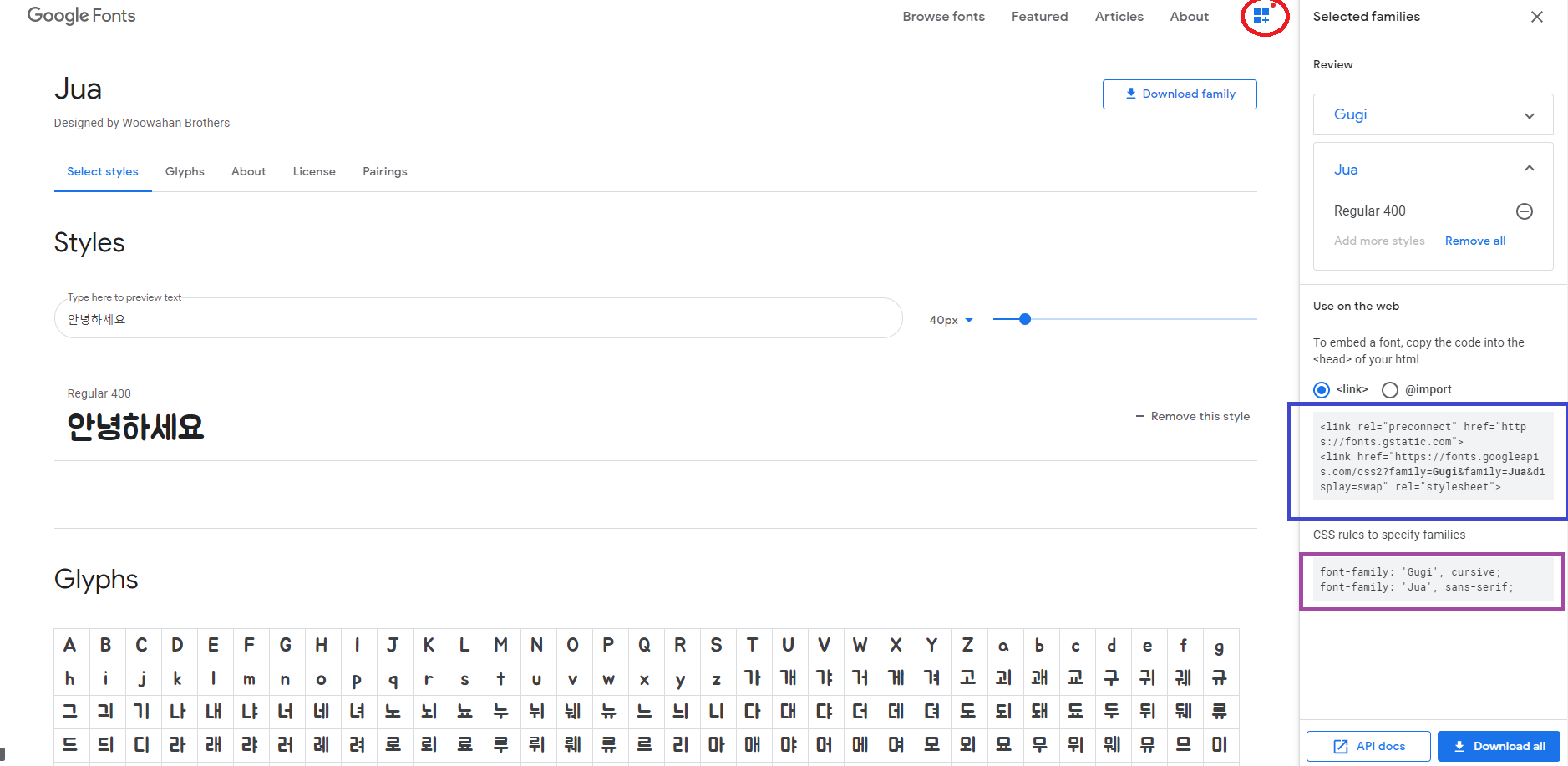
Task: Click the Download family button
Action: [1180, 94]
